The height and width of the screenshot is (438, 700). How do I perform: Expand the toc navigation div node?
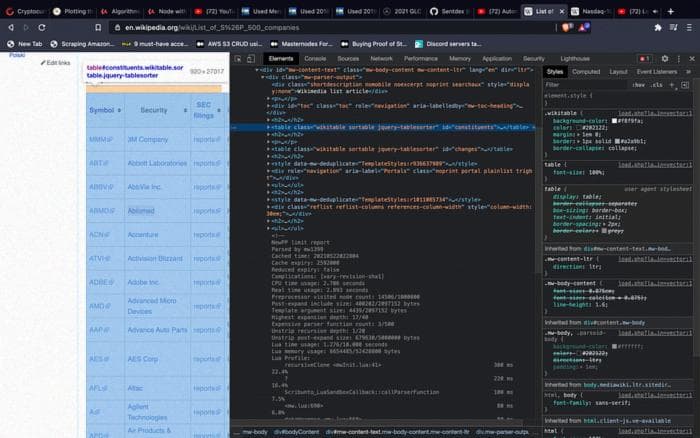pyautogui.click(x=268, y=106)
